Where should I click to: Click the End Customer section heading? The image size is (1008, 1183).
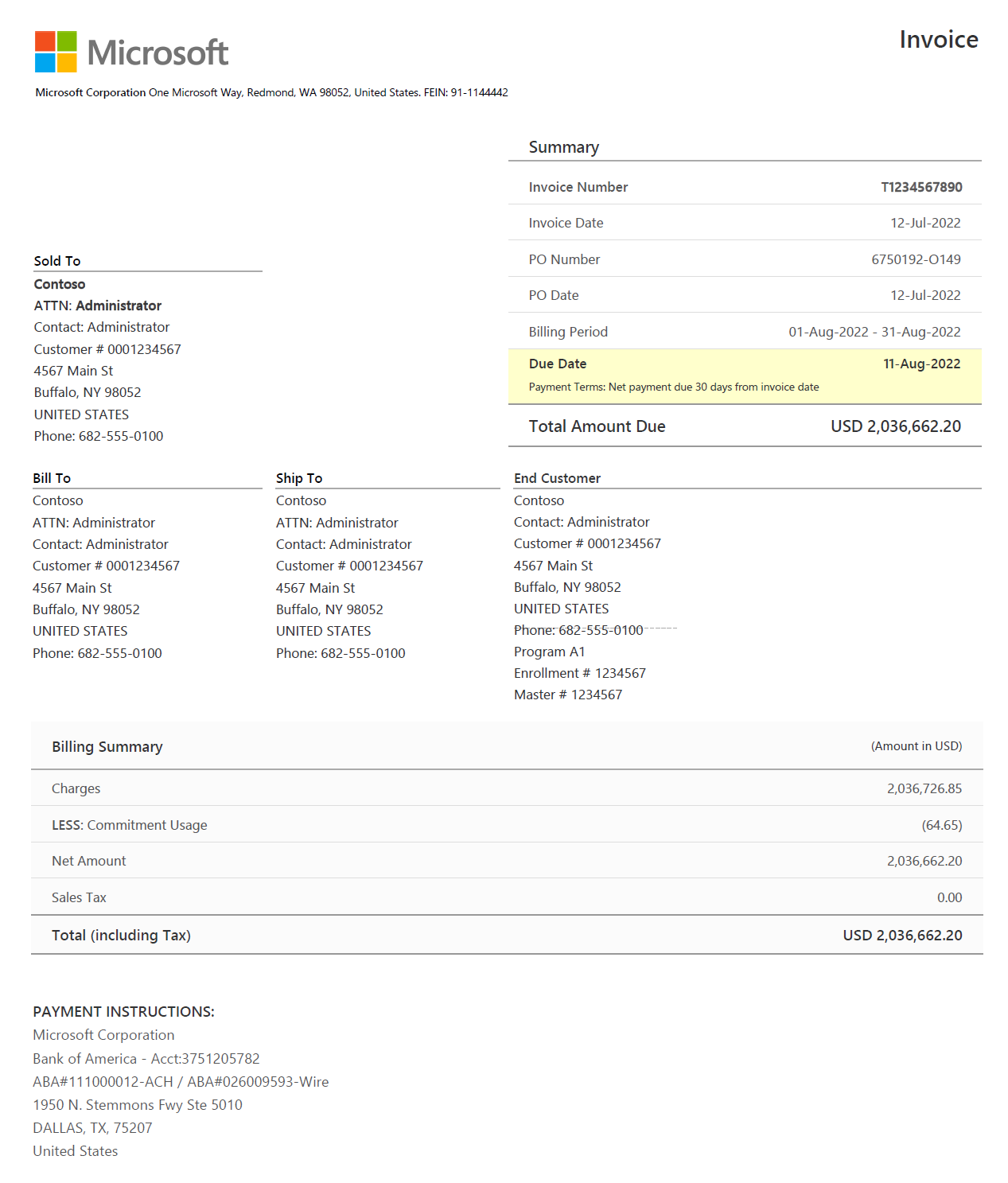[557, 478]
